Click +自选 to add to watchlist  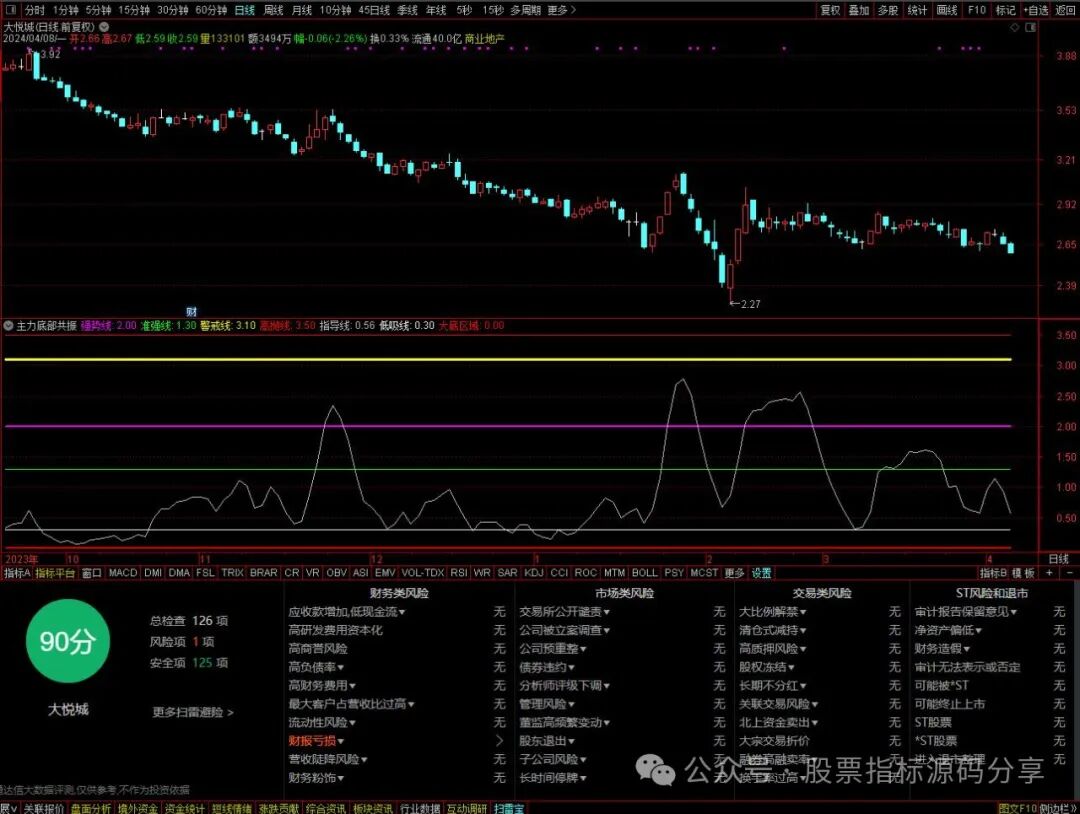tap(1036, 10)
